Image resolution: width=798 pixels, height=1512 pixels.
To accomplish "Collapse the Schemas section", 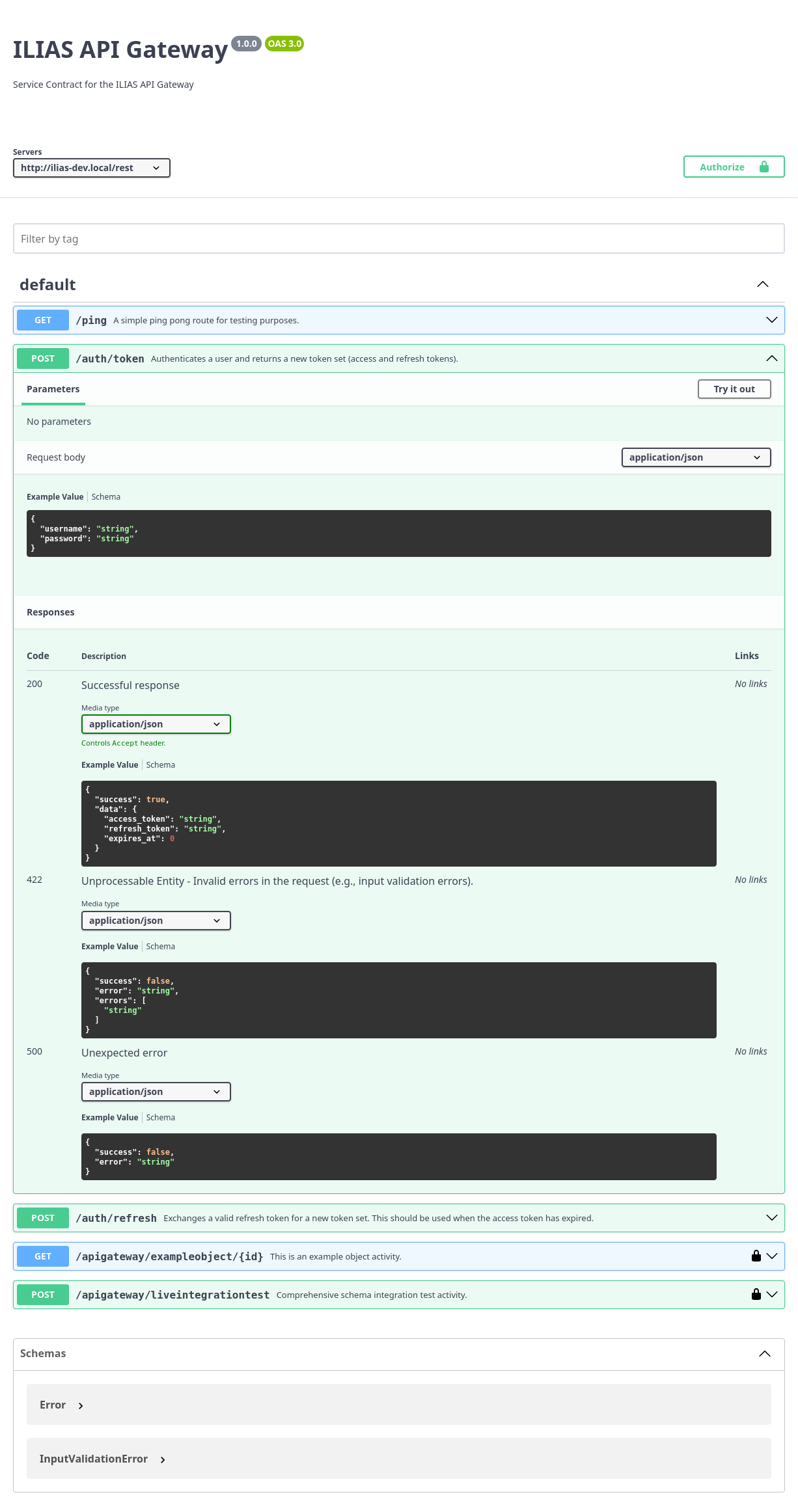I will pos(765,1354).
